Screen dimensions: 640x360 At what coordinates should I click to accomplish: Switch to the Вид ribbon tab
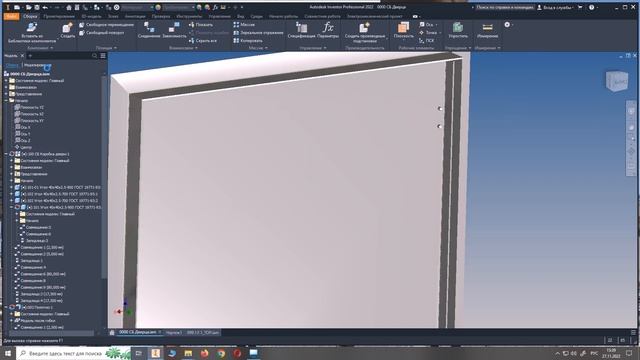click(241, 16)
